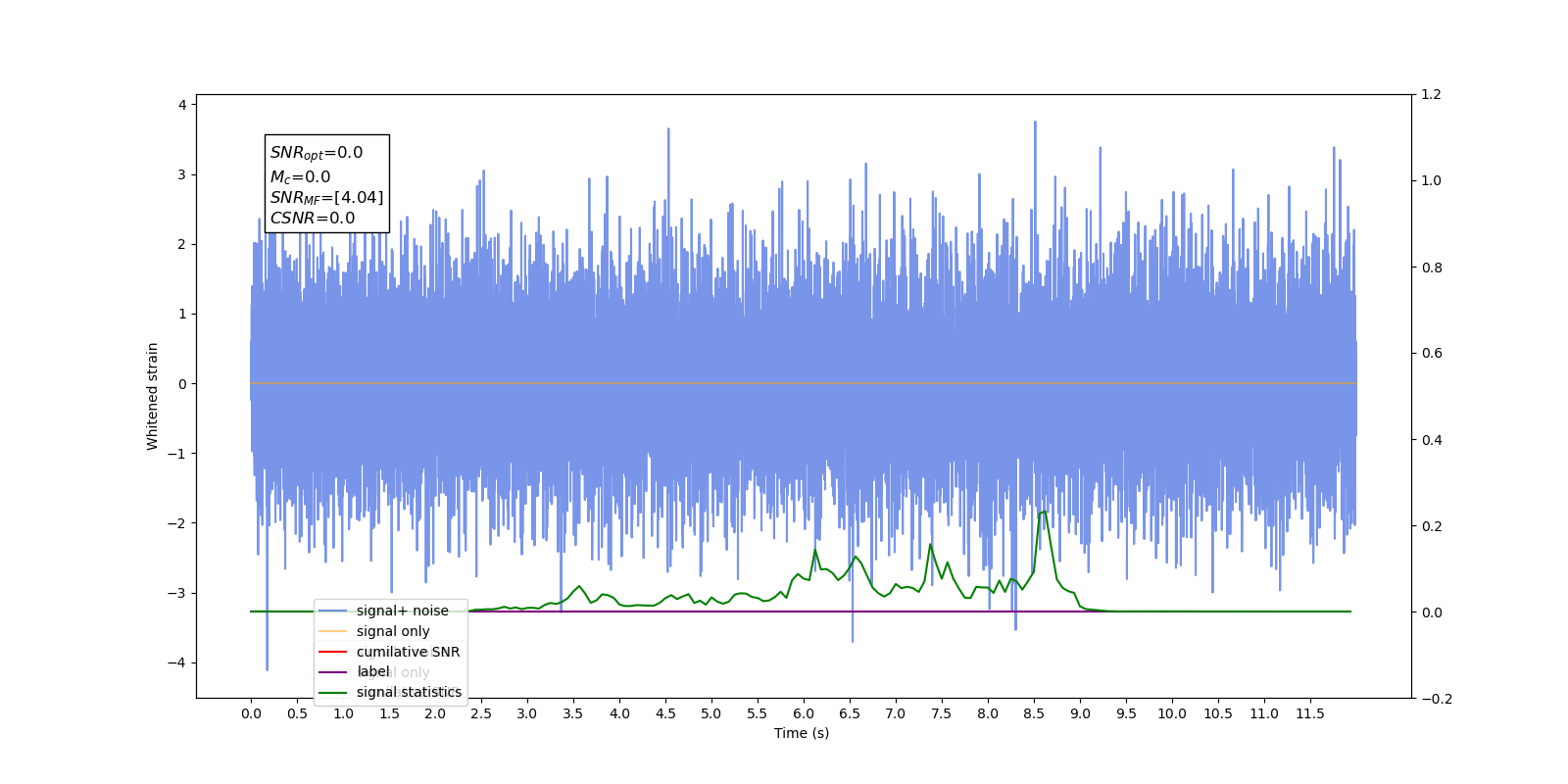Image resolution: width=1568 pixels, height=784 pixels.
Task: Click the M_c=0.0 annotation text
Action: tap(300, 177)
